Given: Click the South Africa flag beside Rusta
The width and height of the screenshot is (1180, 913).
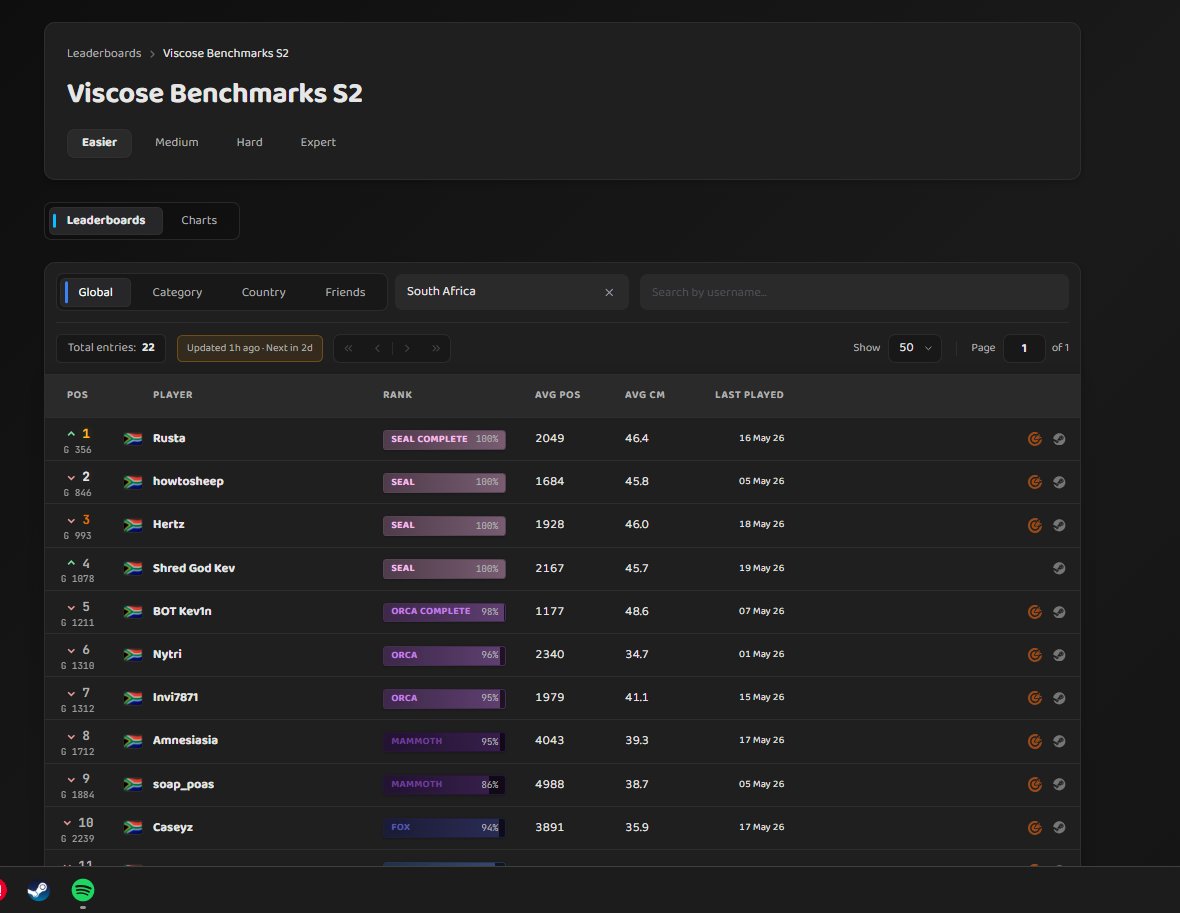Looking at the screenshot, I should 133,439.
